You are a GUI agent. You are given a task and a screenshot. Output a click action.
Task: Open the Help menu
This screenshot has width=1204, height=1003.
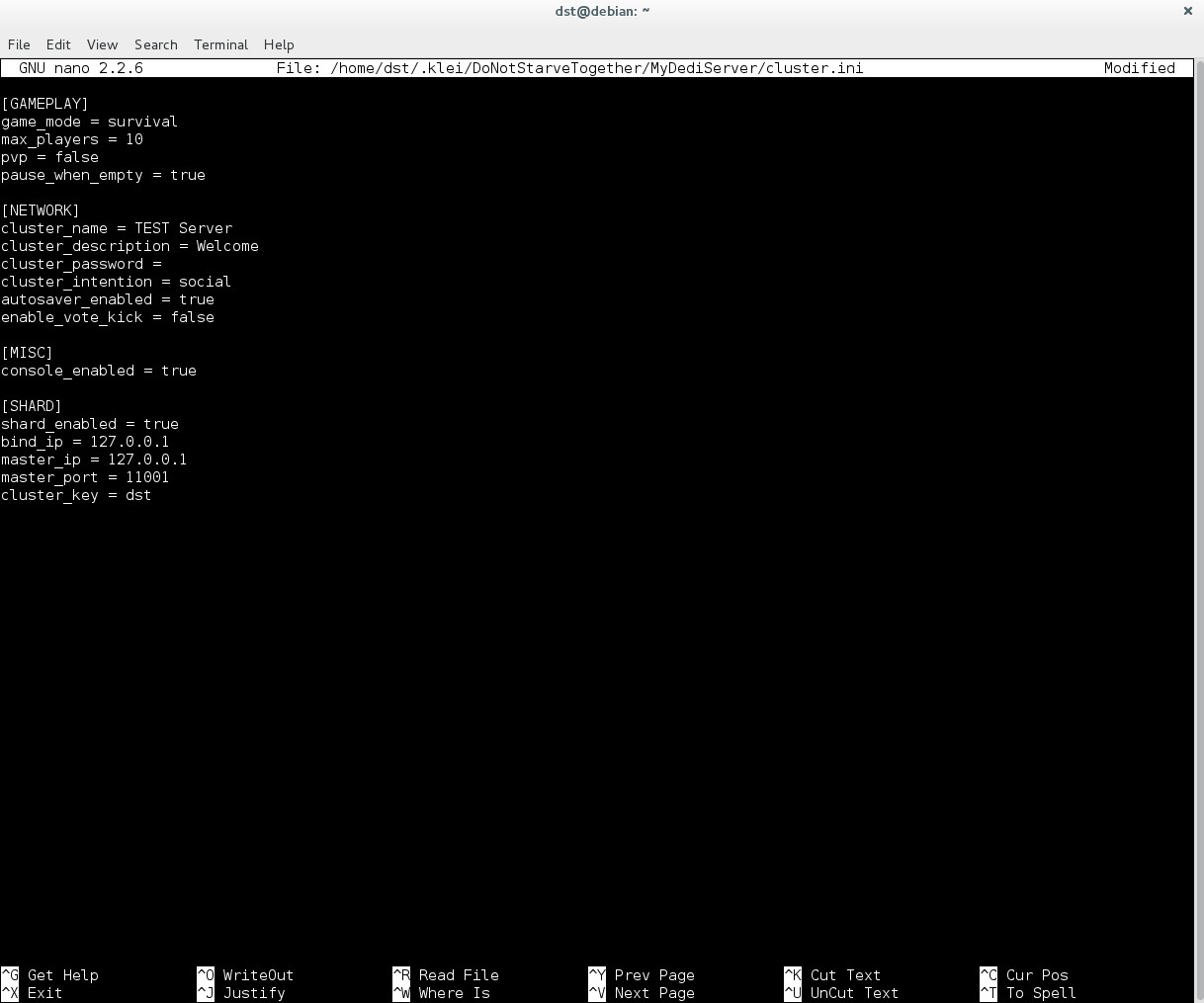[x=279, y=44]
